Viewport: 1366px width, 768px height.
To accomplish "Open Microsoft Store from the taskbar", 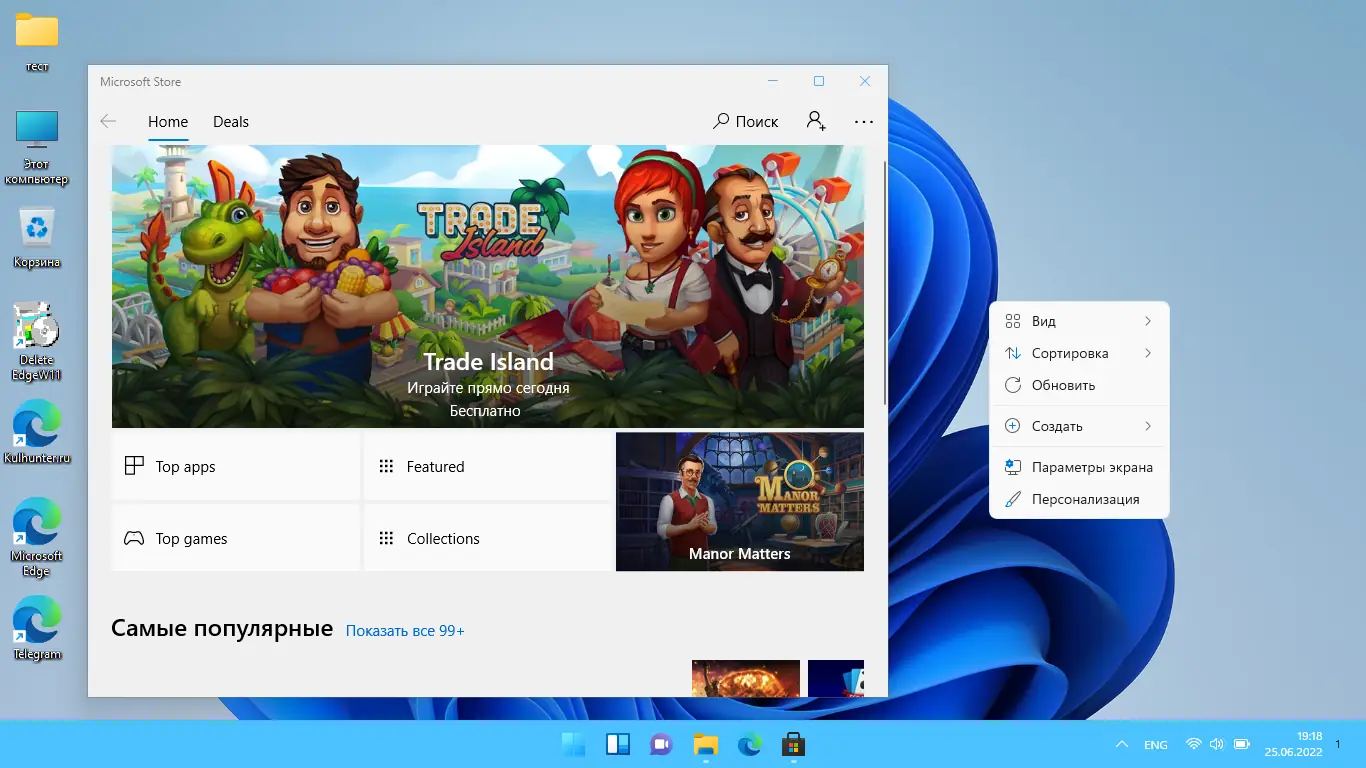I will 793,744.
